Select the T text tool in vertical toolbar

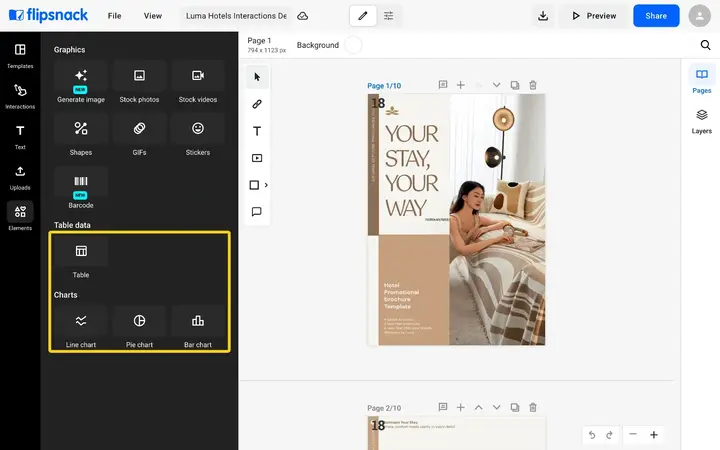[257, 131]
